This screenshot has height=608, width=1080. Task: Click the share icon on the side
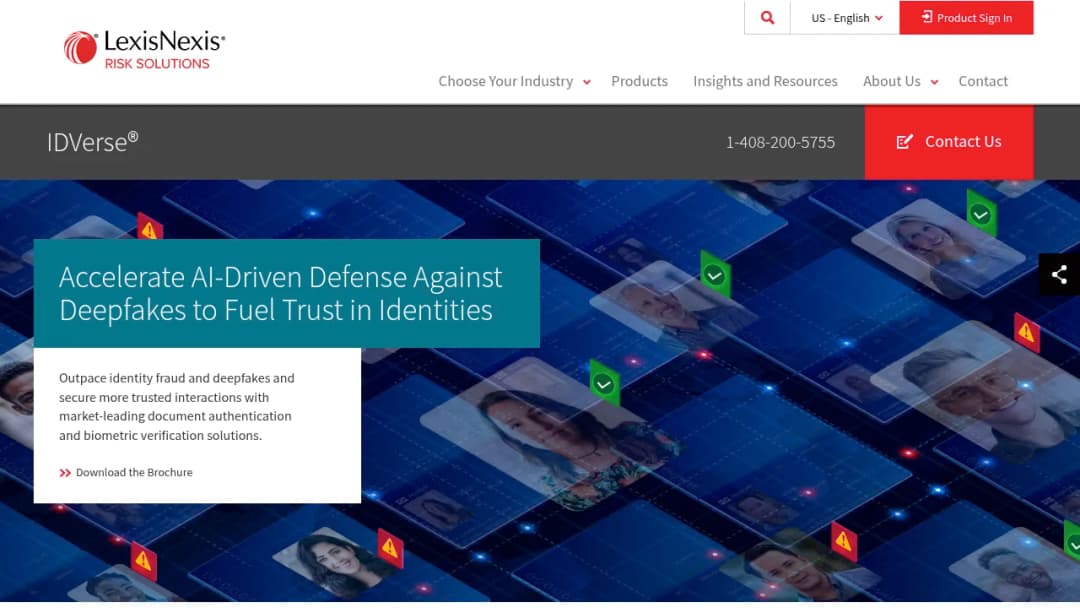tap(1059, 275)
